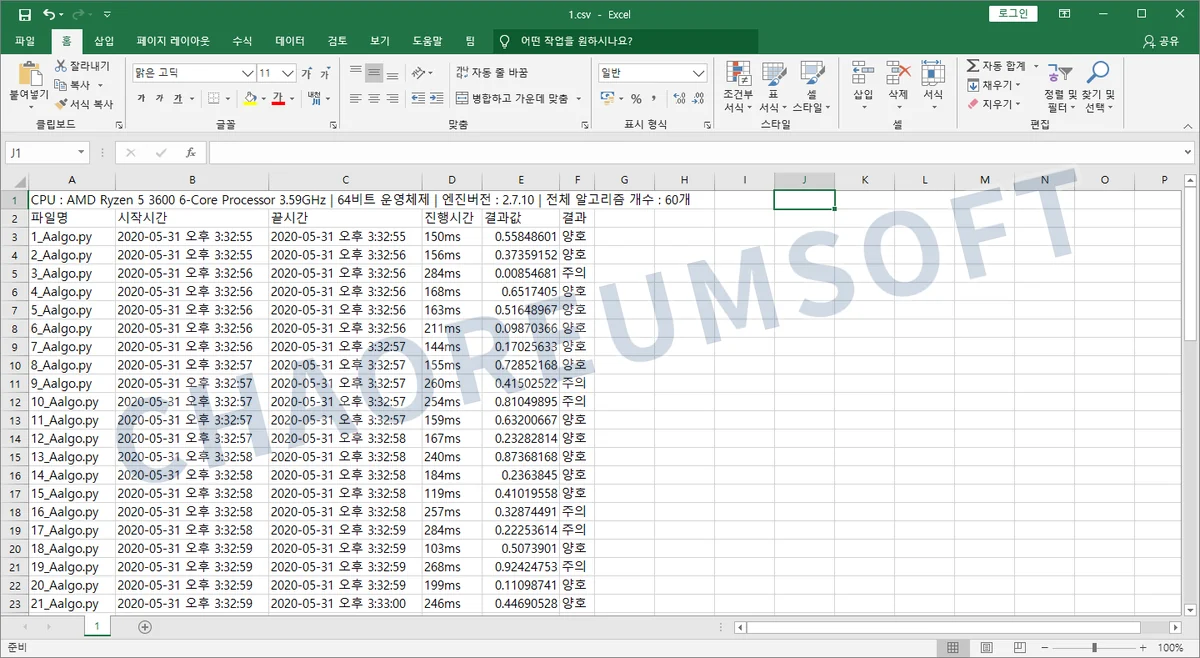Increase the font size

308,73
